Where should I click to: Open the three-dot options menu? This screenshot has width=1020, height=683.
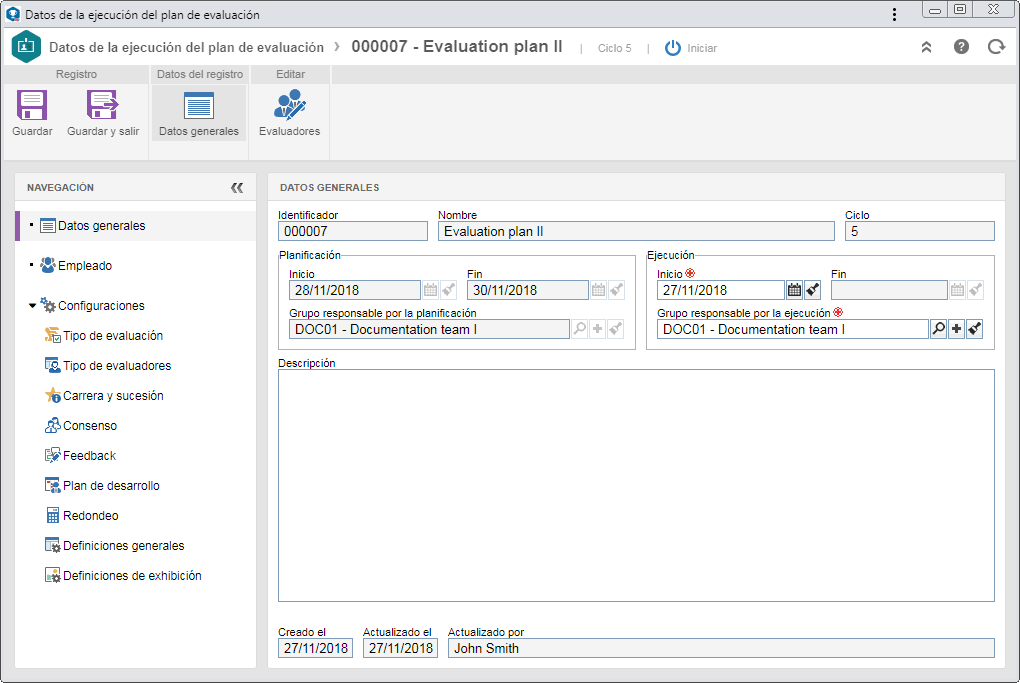tap(894, 14)
